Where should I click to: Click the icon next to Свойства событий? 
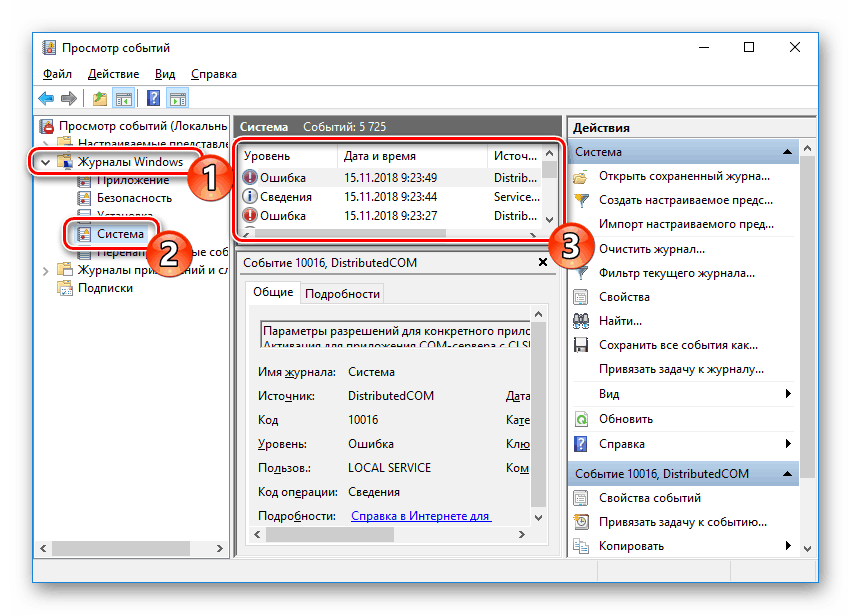click(581, 497)
